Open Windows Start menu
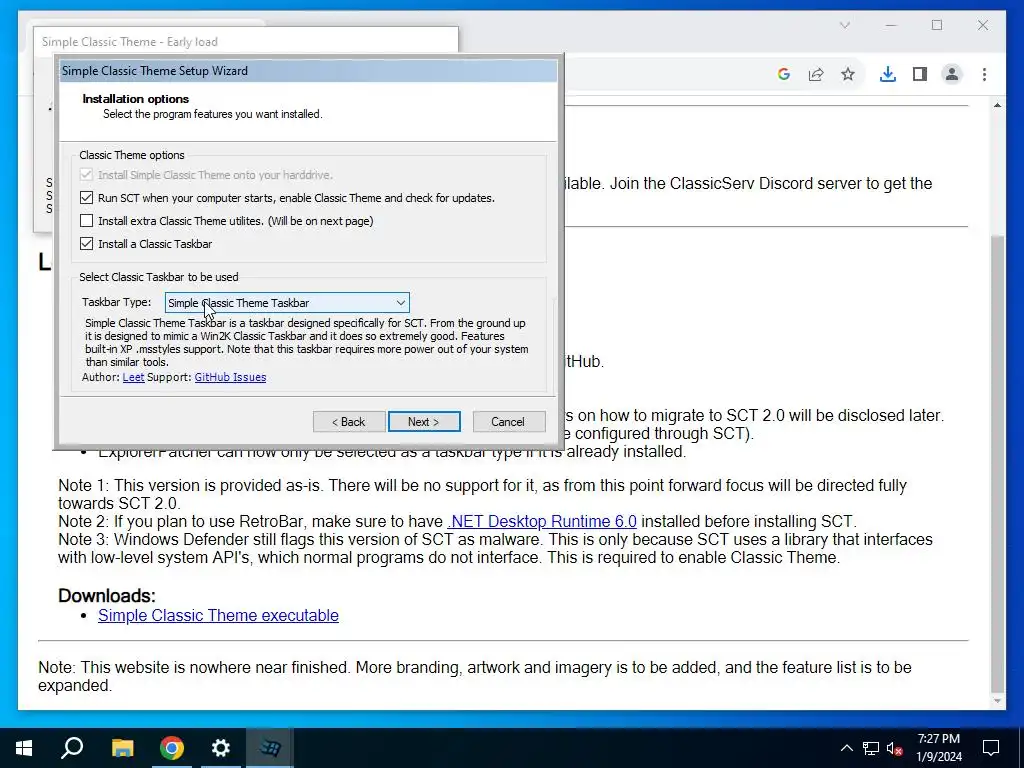Viewport: 1024px width, 768px height. (x=24, y=748)
